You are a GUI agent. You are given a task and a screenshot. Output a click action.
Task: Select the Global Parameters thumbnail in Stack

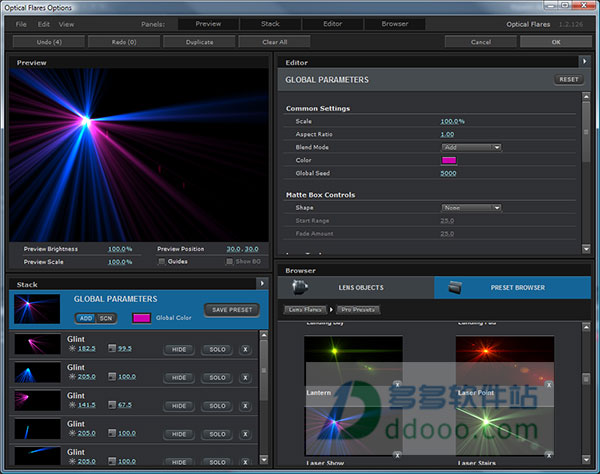(37, 309)
